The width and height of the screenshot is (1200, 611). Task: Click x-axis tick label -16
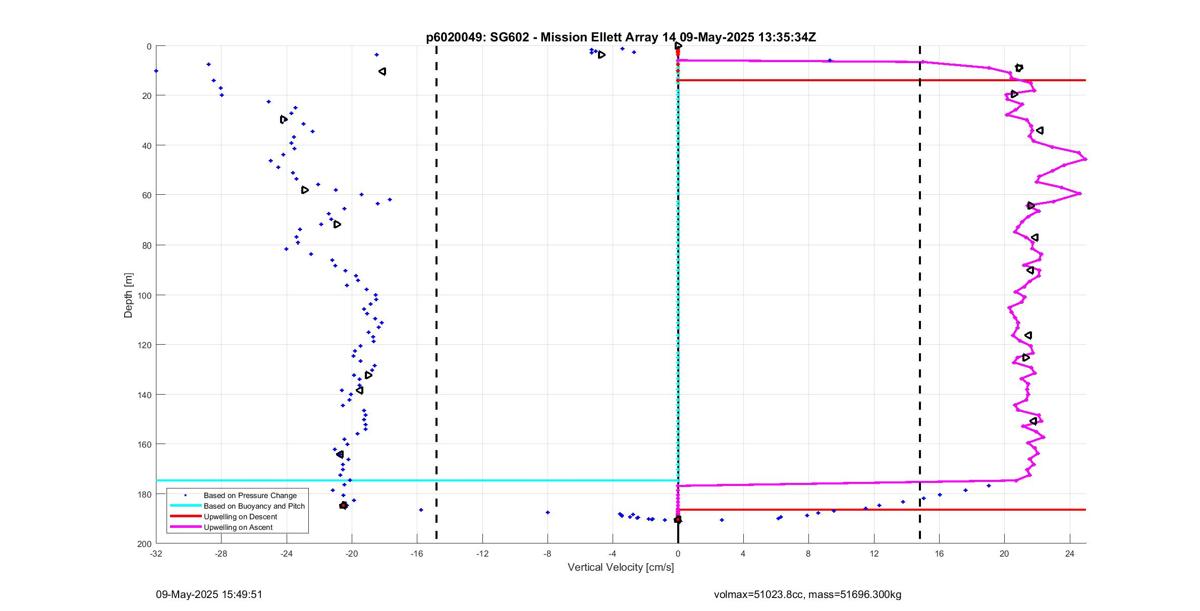pos(417,554)
